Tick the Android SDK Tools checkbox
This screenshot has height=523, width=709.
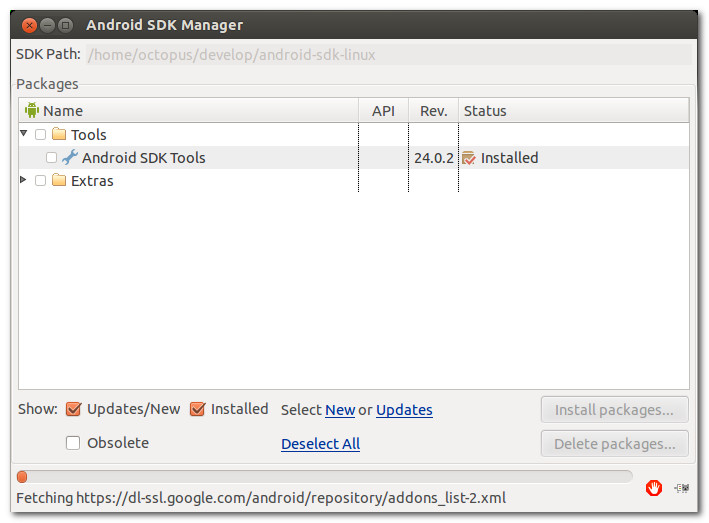tap(51, 157)
